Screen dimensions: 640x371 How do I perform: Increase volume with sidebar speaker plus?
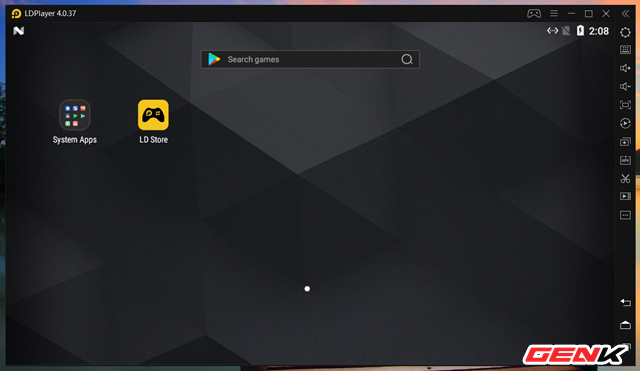[x=625, y=68]
